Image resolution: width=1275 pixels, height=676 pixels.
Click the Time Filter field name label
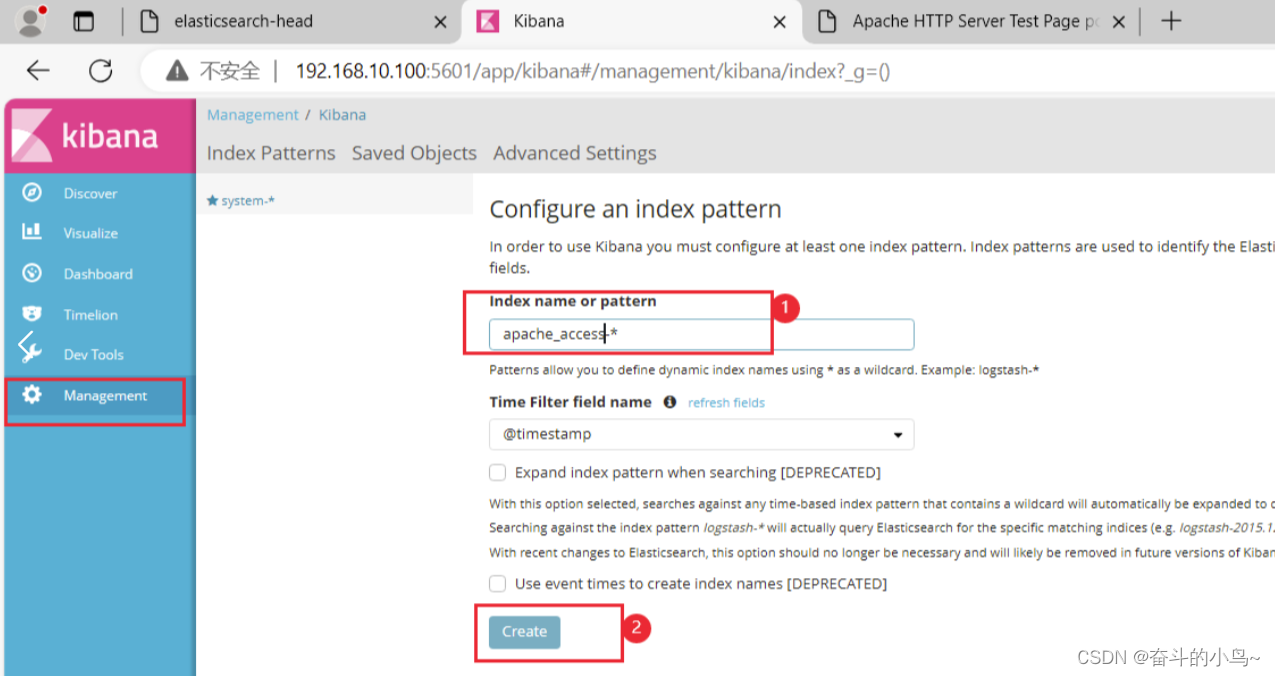(570, 402)
